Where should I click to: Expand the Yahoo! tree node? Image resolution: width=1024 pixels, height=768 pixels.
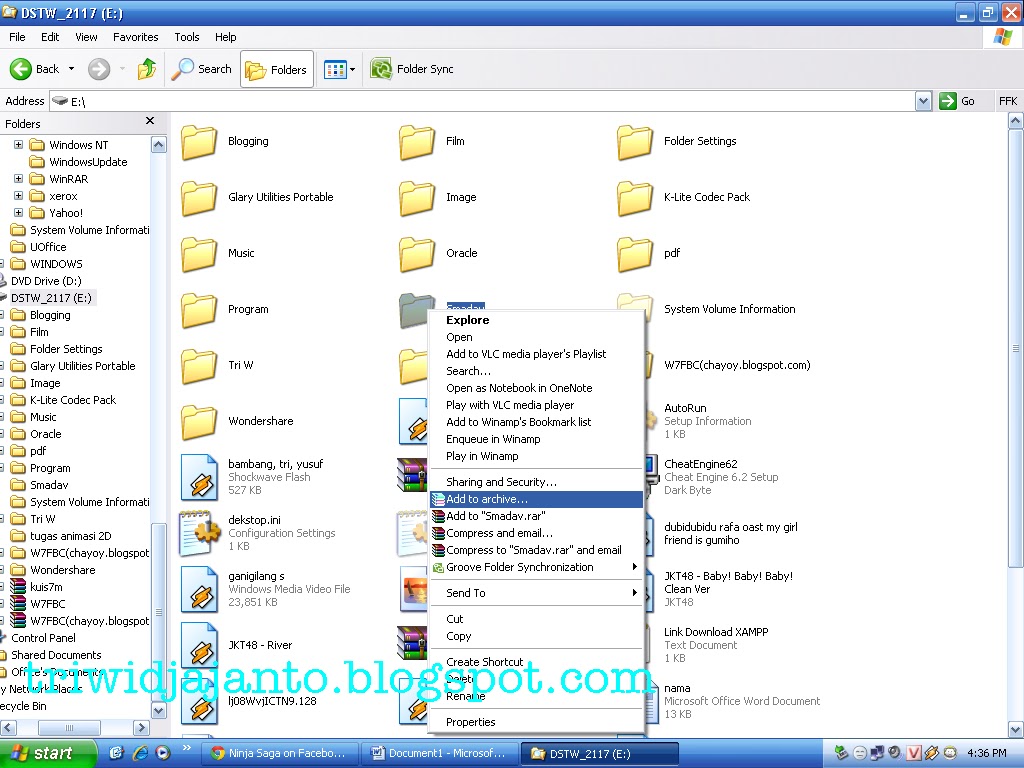[x=18, y=212]
